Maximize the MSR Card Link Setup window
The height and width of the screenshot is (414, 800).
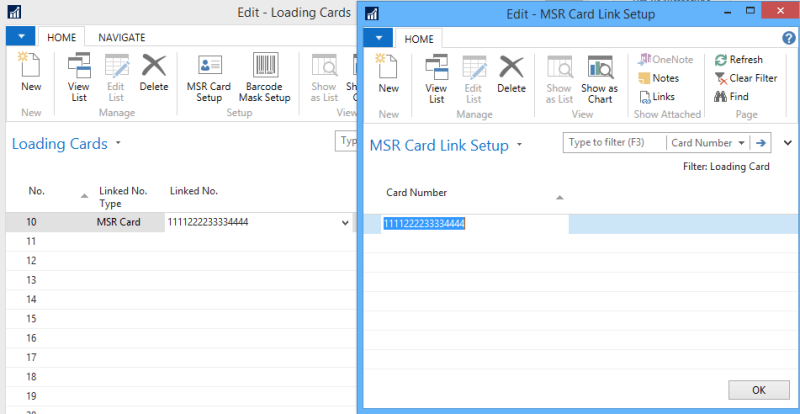750,10
